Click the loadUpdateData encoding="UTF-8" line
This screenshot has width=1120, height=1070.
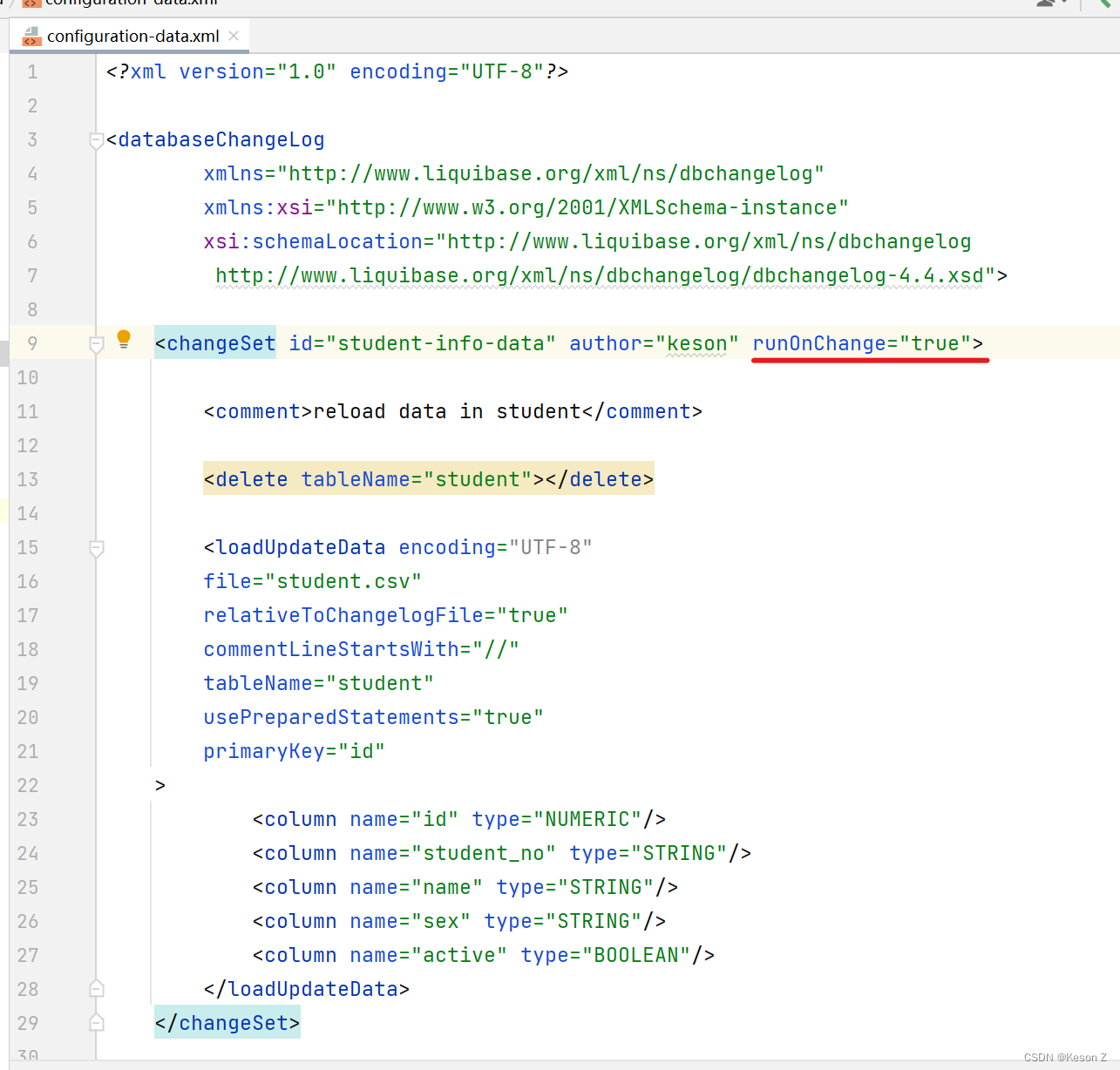click(398, 547)
